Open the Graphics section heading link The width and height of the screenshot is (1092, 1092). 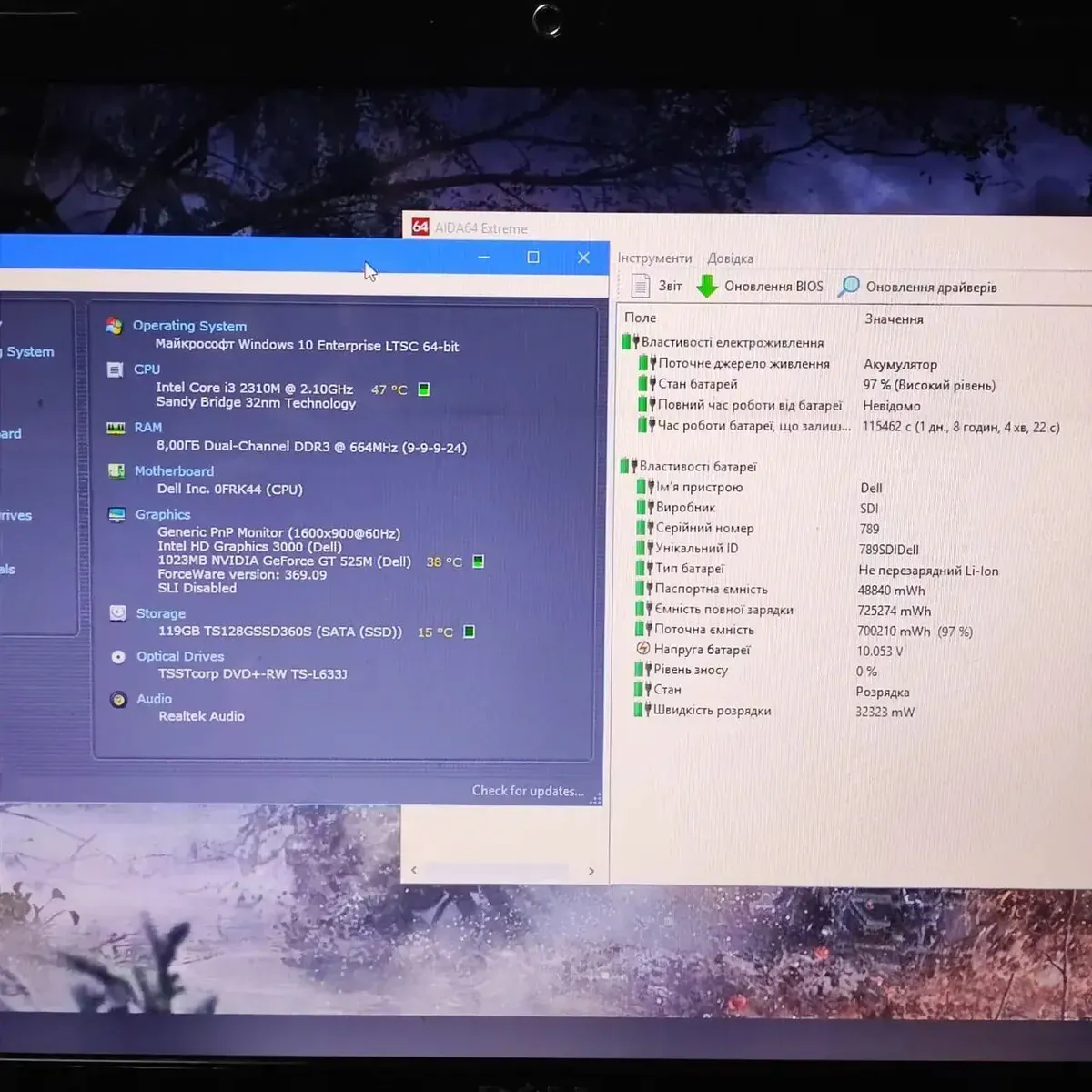[163, 514]
